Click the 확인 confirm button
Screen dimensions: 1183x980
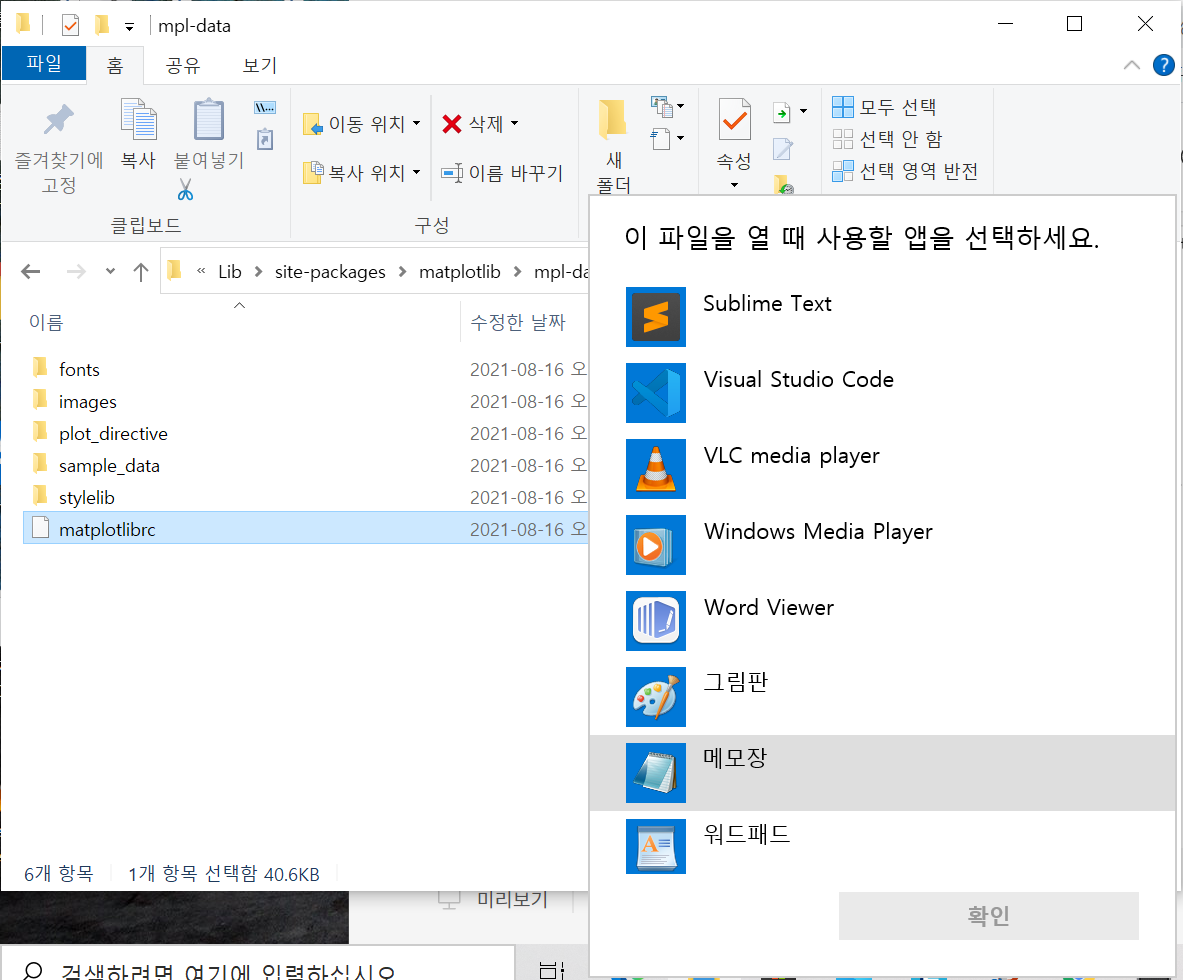(x=988, y=916)
